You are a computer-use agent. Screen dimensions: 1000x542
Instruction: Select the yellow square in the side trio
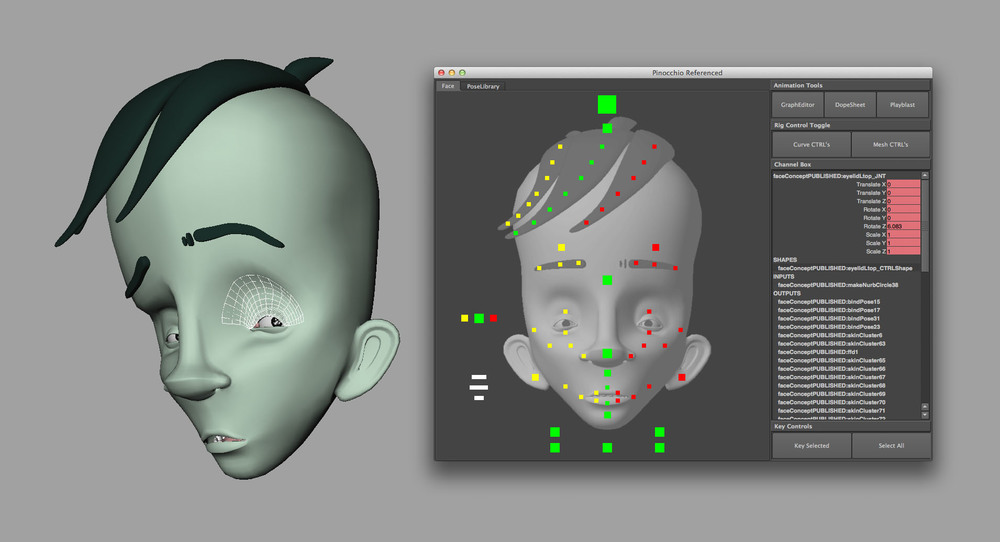pos(465,318)
